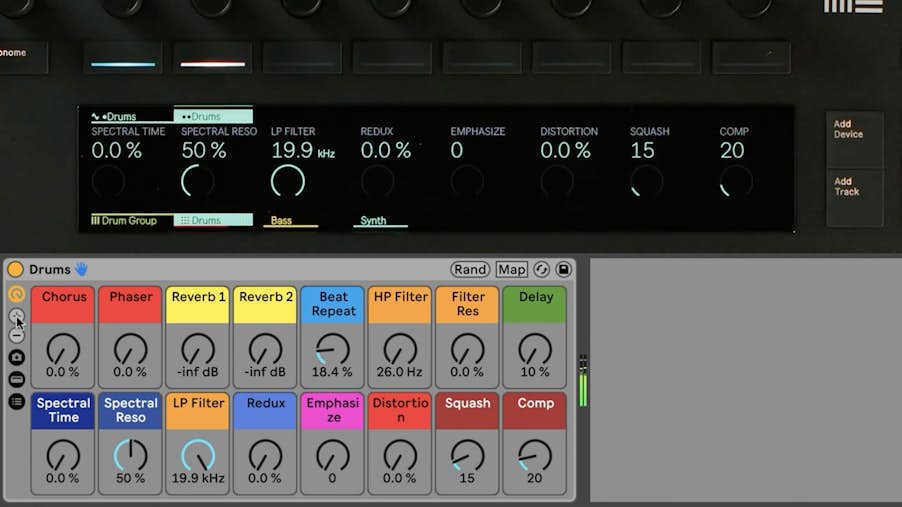Select the Synth track on Push display
Viewport: 902px width, 507px height.
[373, 221]
